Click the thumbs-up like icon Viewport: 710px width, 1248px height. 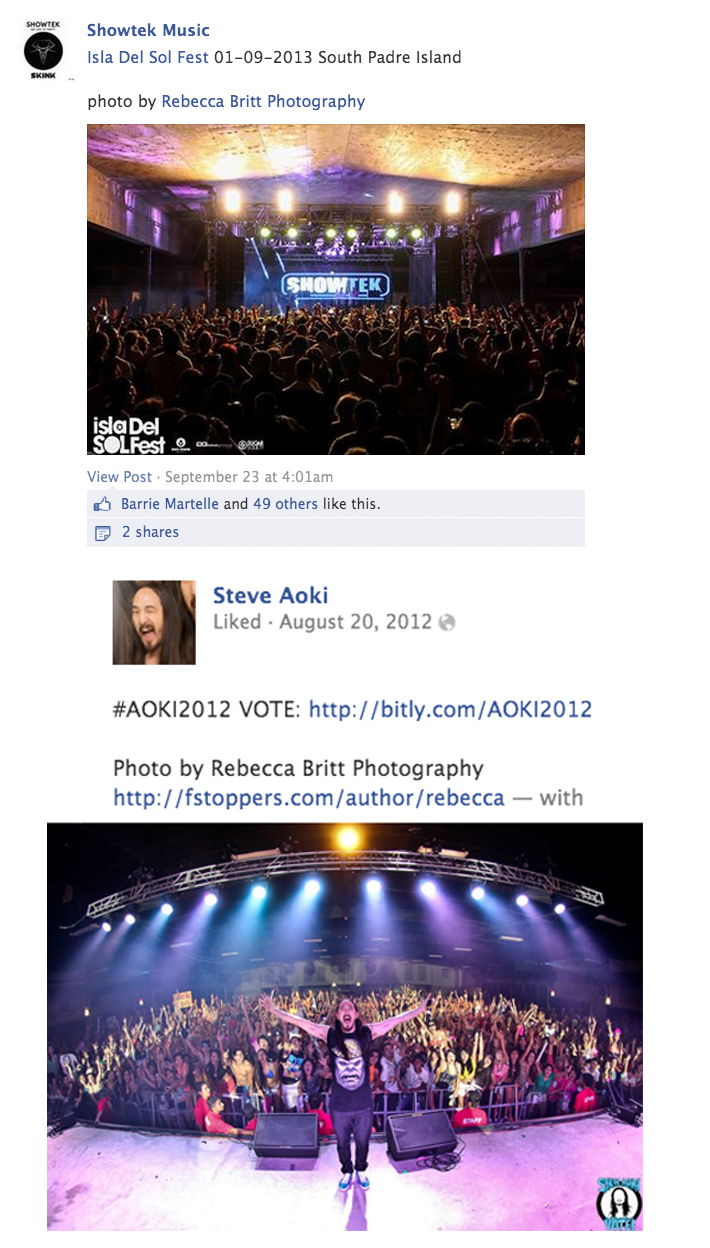[x=101, y=505]
